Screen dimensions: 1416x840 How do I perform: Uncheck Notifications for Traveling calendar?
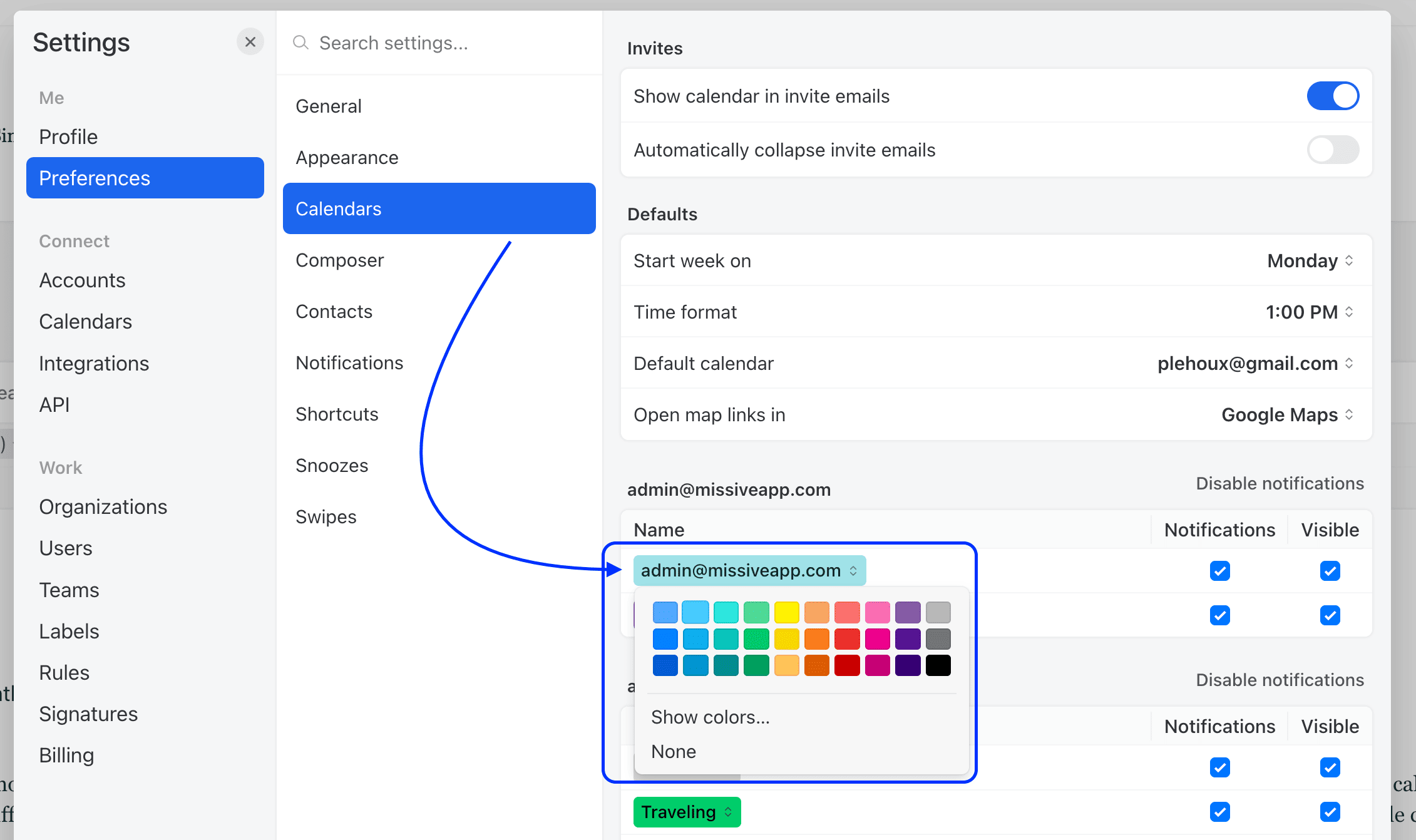click(x=1219, y=812)
